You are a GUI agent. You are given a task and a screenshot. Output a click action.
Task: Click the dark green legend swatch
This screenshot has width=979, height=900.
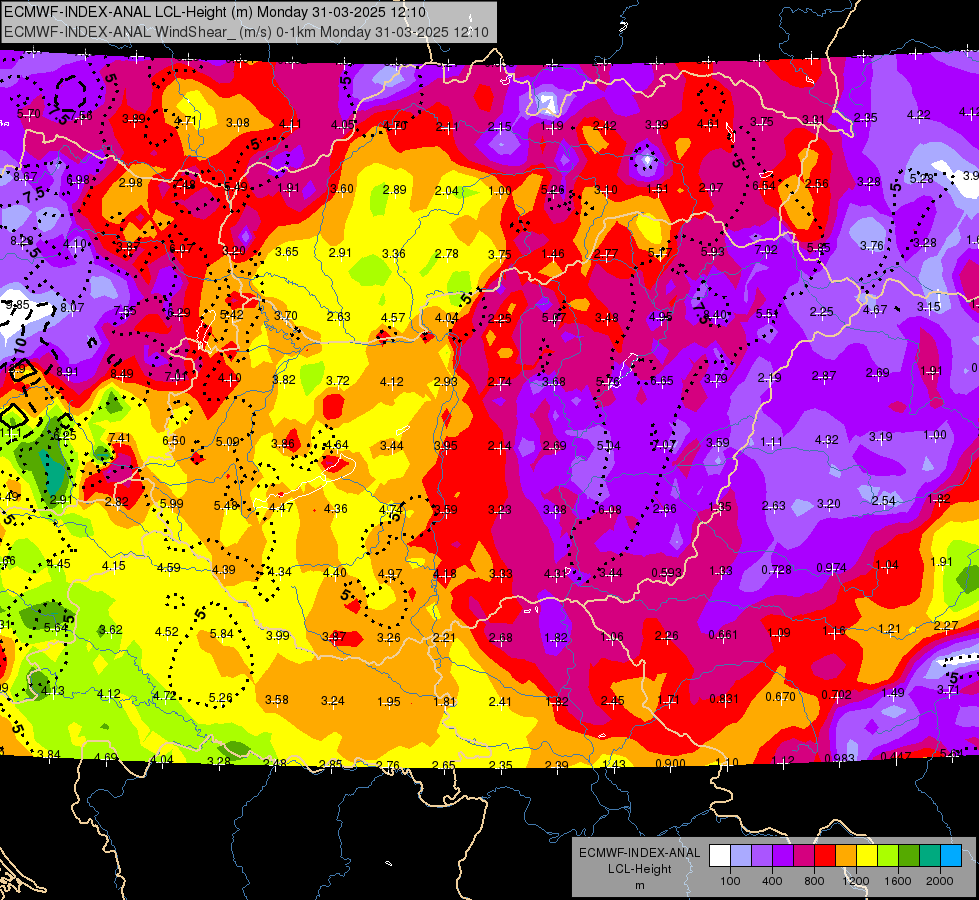pos(909,856)
